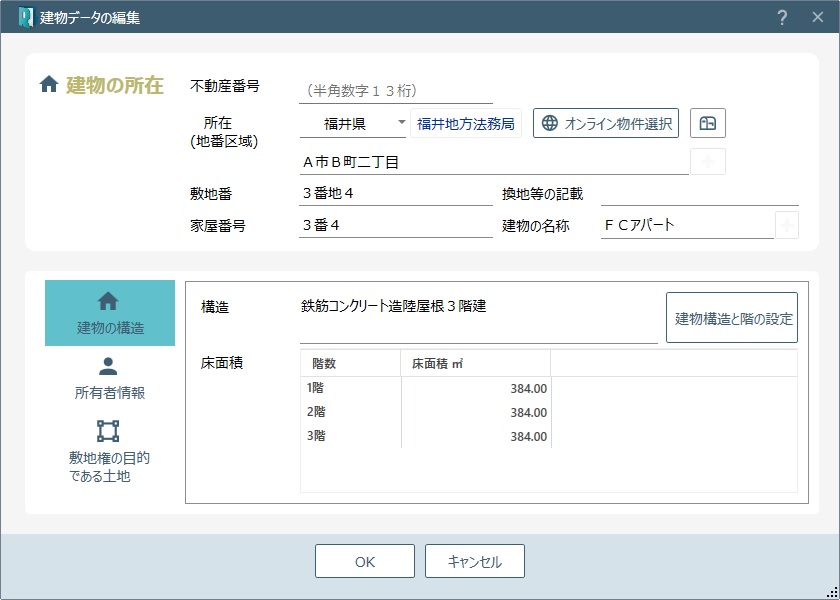
Task: Click the plus button beside A市B町二丁目
Action: point(708,162)
